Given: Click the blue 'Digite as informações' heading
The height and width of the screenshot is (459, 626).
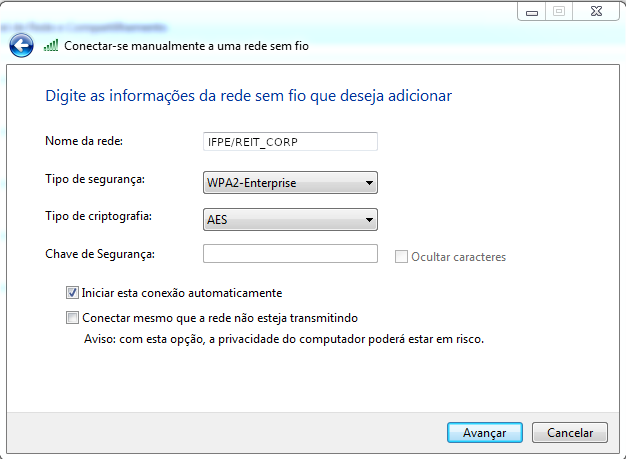Looking at the screenshot, I should tap(249, 96).
